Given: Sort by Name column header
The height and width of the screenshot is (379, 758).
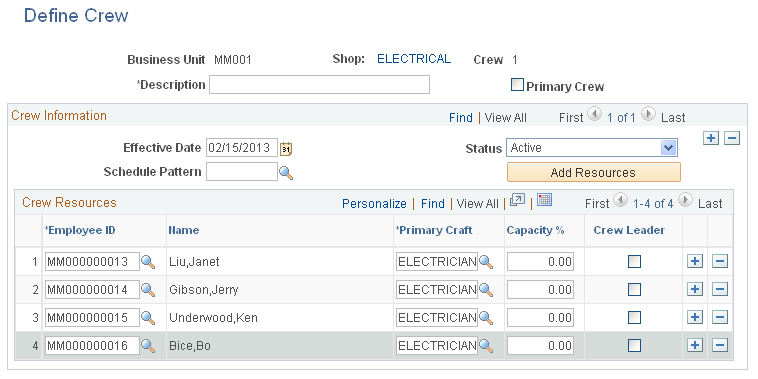Looking at the screenshot, I should click(183, 231).
